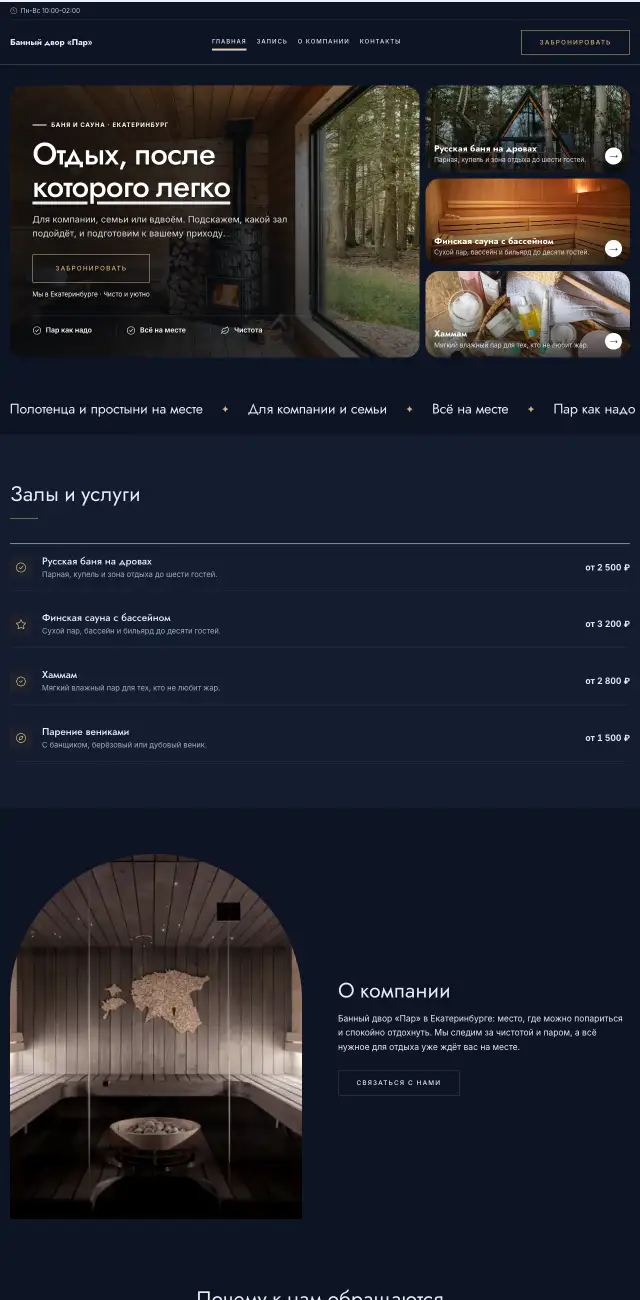Click the Мы в Екатеринбурге · Чисто и уютно note
This screenshot has height=1300, width=640.
pyautogui.click(x=91, y=295)
